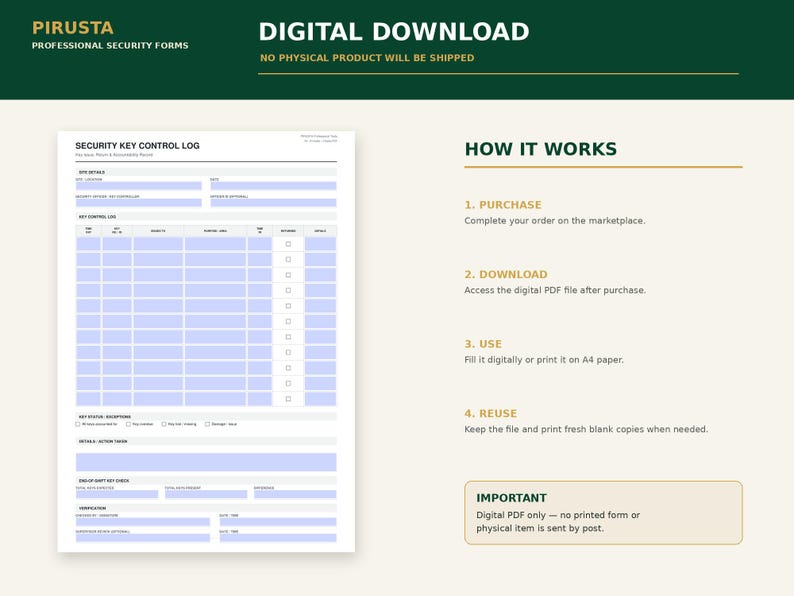Click the Site / Location input field
Image resolution: width=794 pixels, height=596 pixels.
(x=139, y=186)
